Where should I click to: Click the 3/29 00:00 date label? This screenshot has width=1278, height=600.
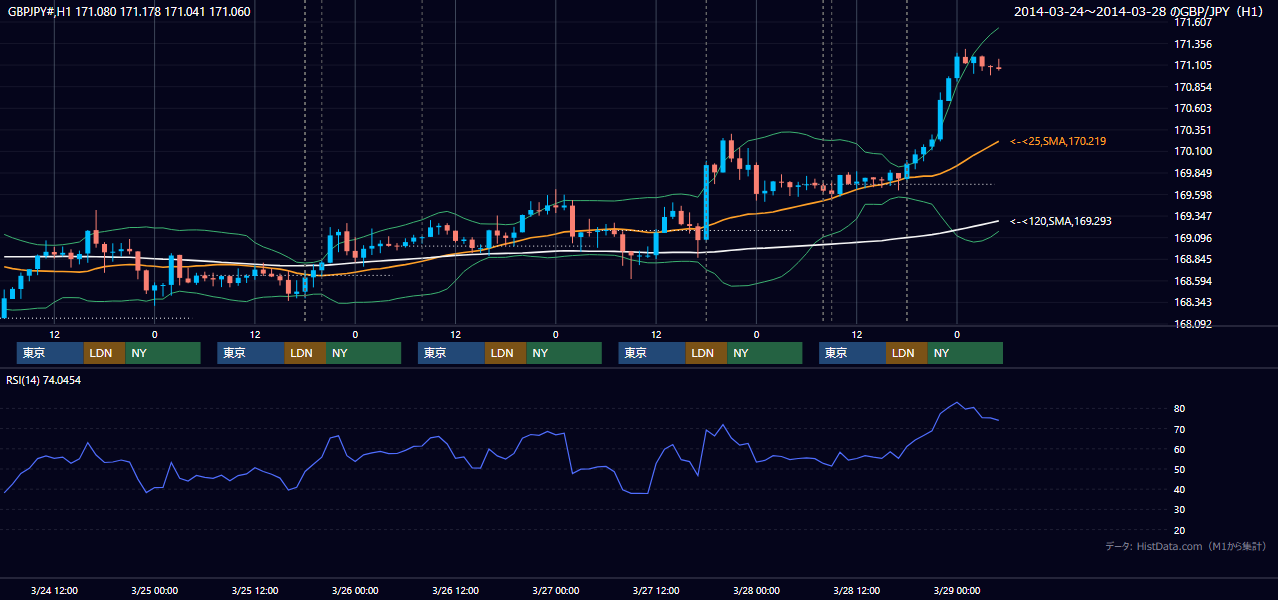(957, 591)
